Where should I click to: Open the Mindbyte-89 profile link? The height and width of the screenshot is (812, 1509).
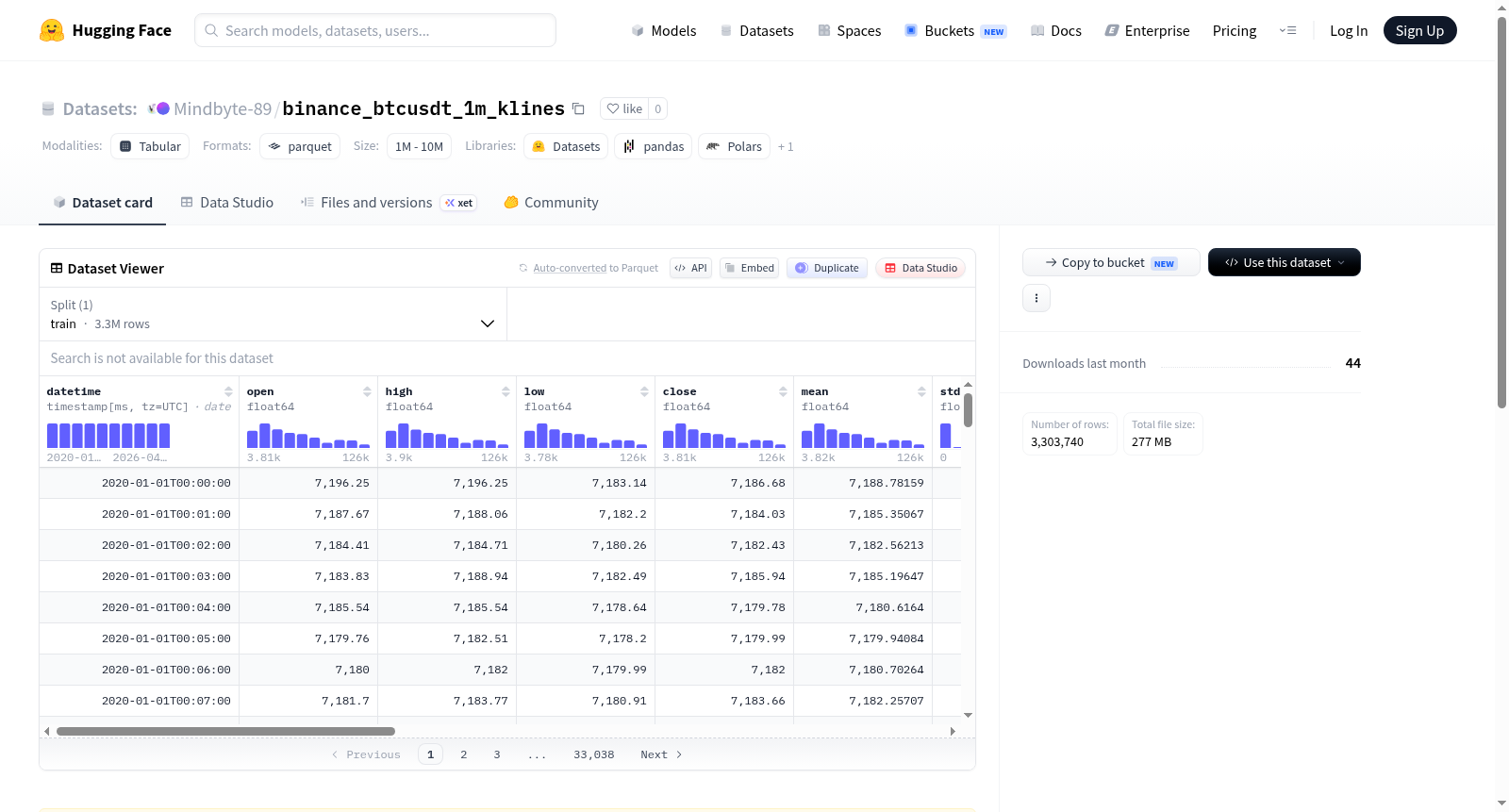[223, 108]
